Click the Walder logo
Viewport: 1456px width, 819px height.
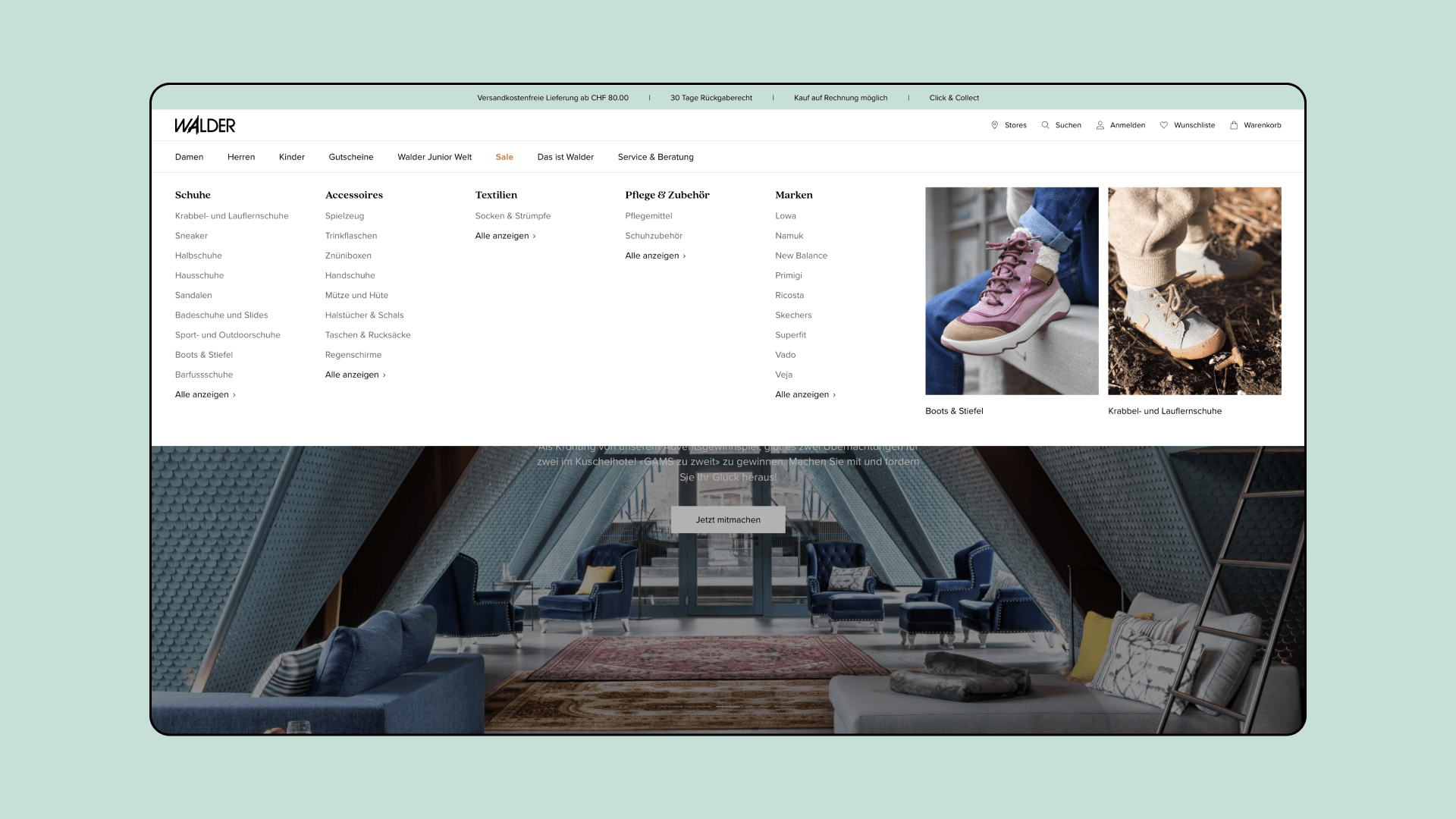pos(205,125)
